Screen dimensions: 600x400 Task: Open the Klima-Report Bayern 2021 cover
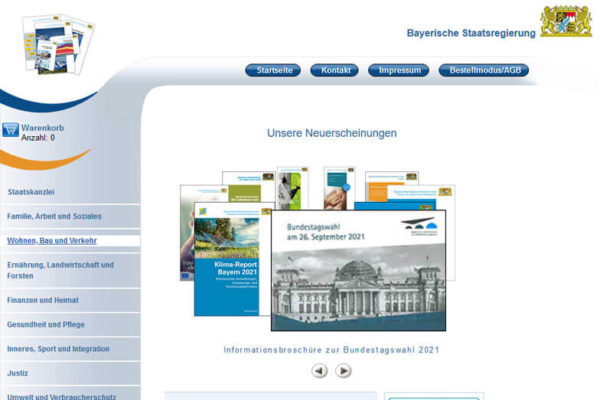[x=232, y=260]
